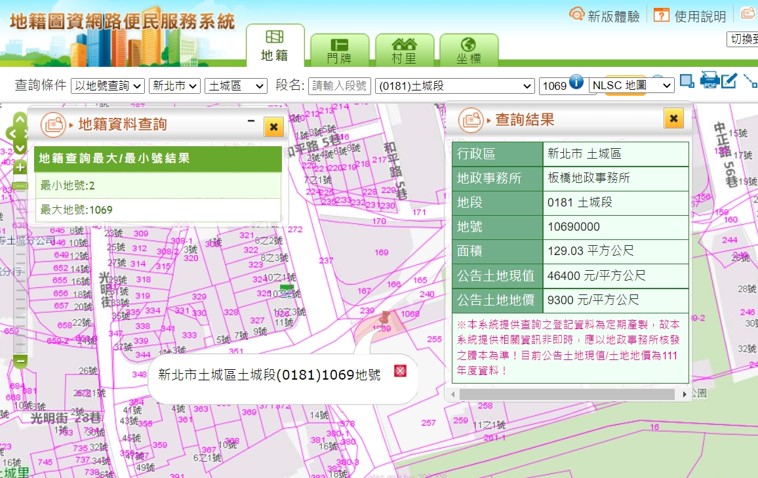Image resolution: width=758 pixels, height=478 pixels.
Task: Click the 段名 section name input field
Action: click(338, 86)
